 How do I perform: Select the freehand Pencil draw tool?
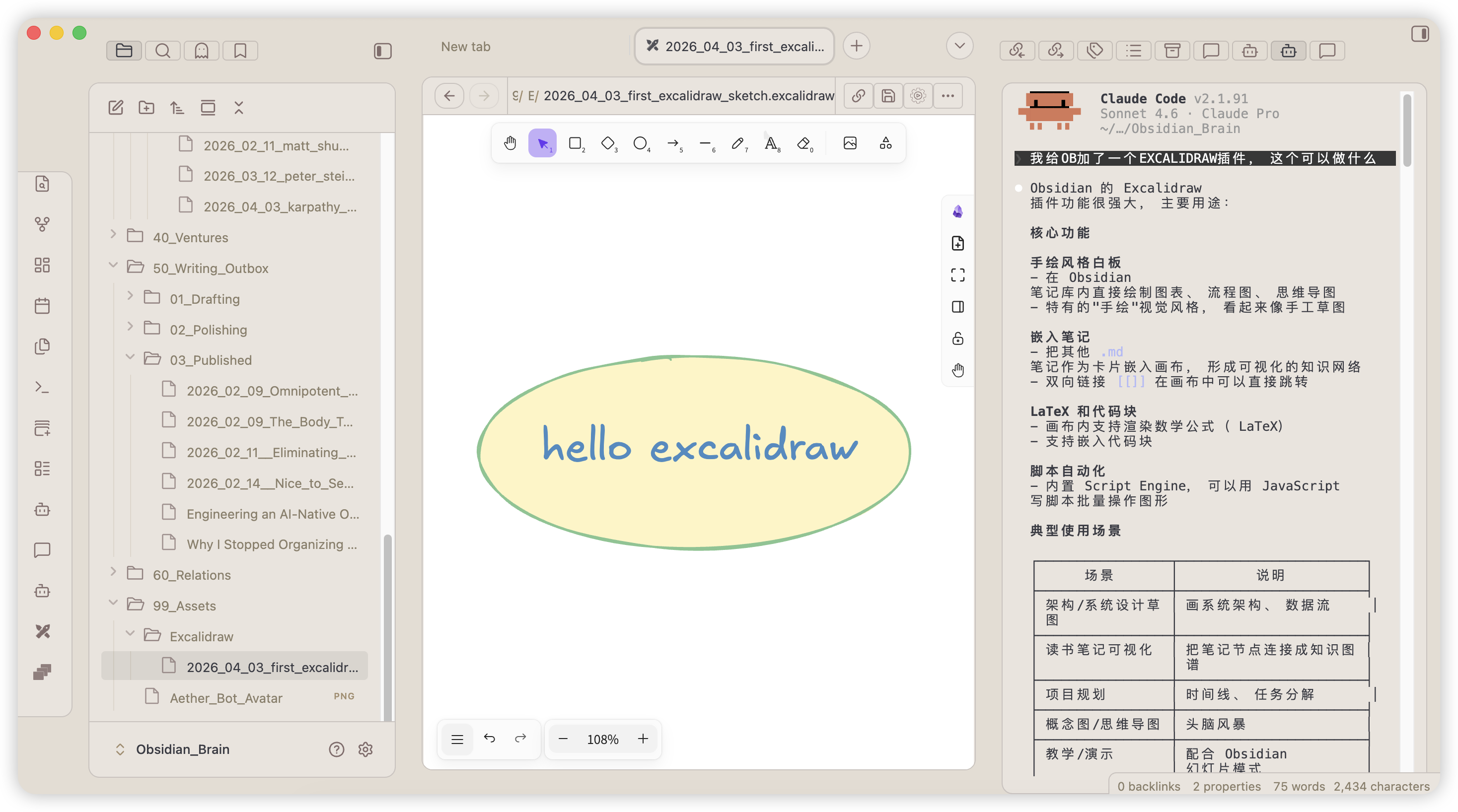tap(737, 143)
